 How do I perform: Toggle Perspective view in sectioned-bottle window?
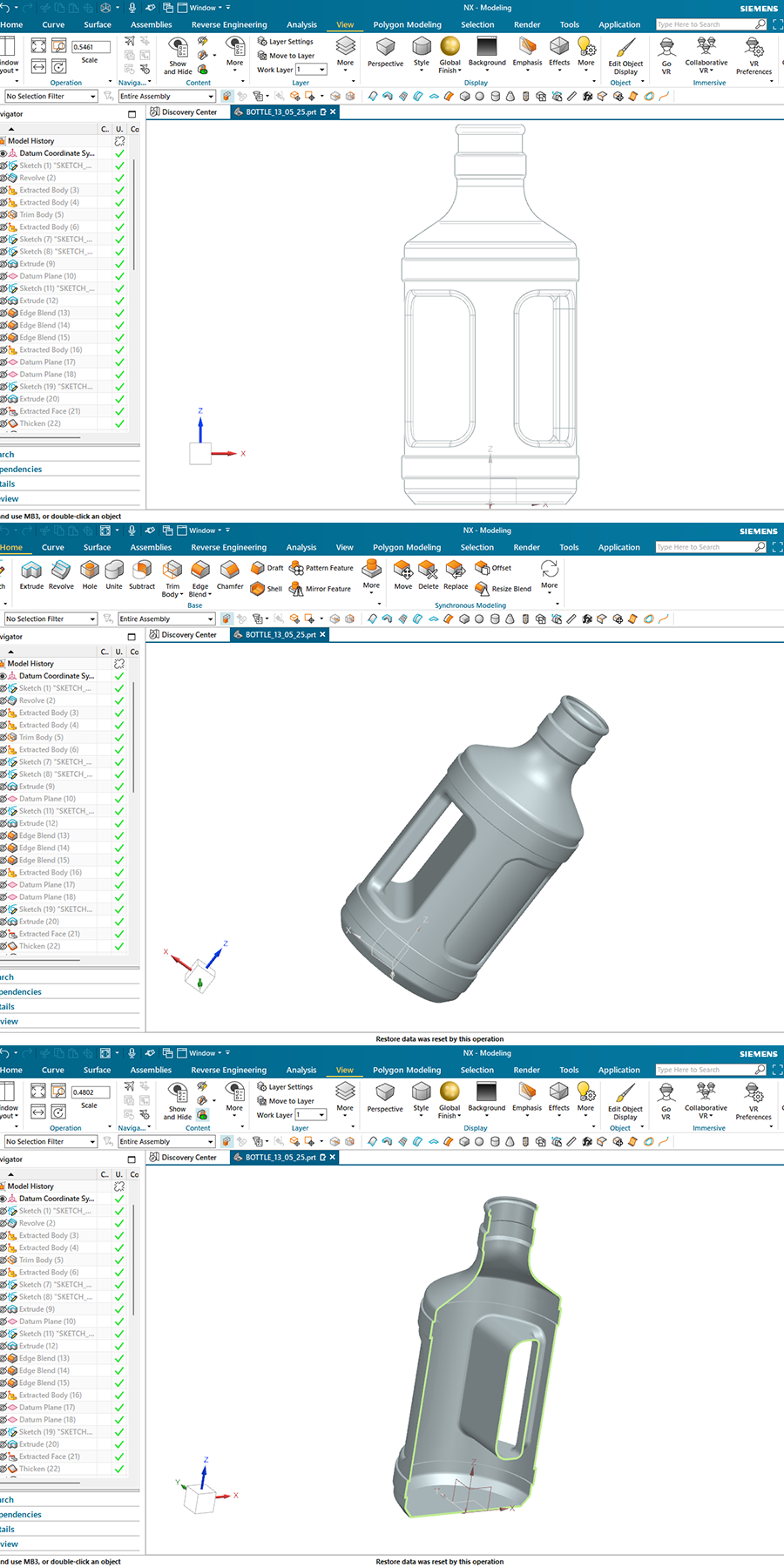point(385,1098)
